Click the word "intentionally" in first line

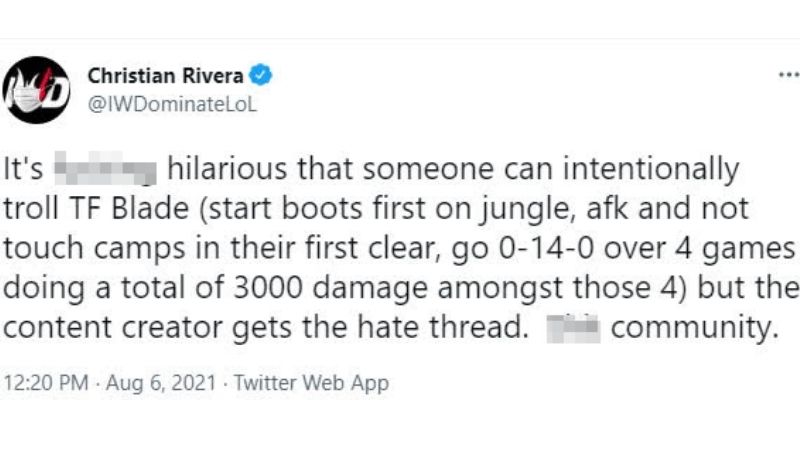[651, 170]
